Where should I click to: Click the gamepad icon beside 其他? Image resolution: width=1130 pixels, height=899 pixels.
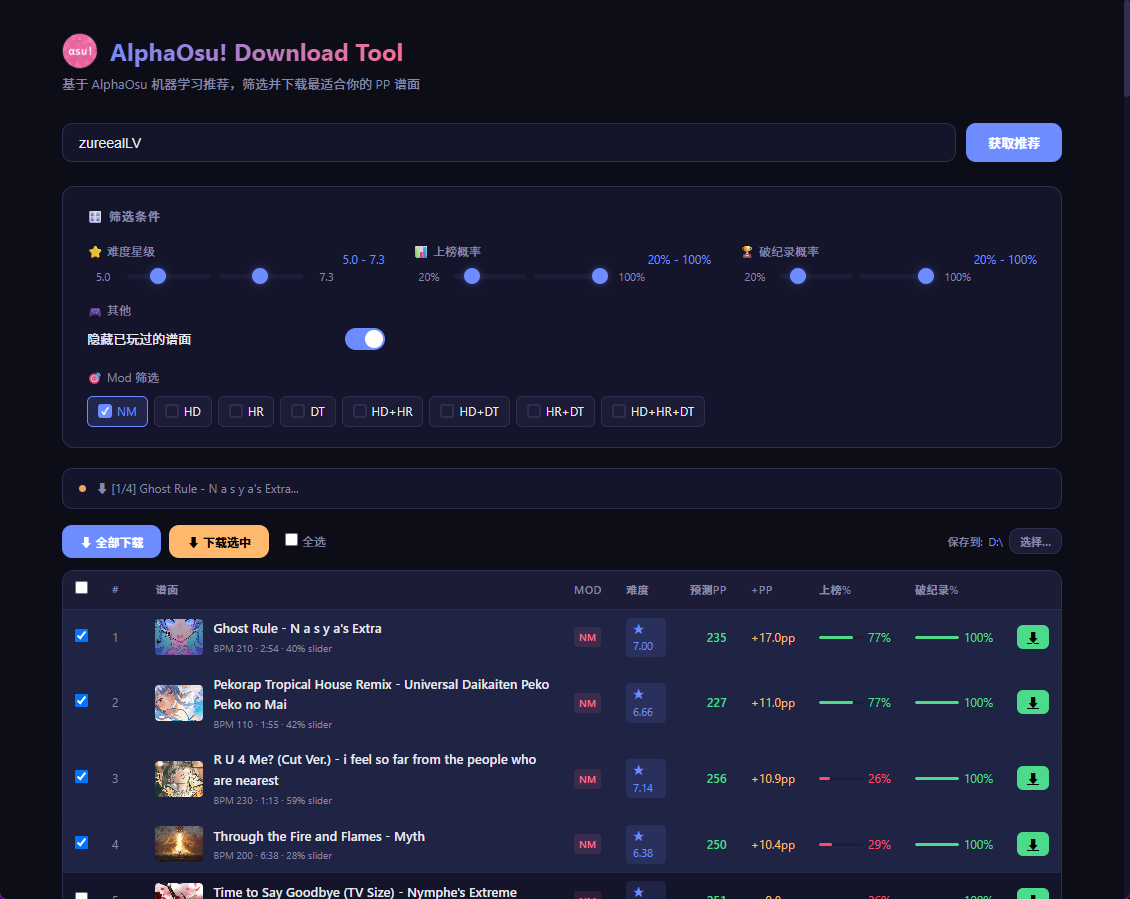(95, 311)
